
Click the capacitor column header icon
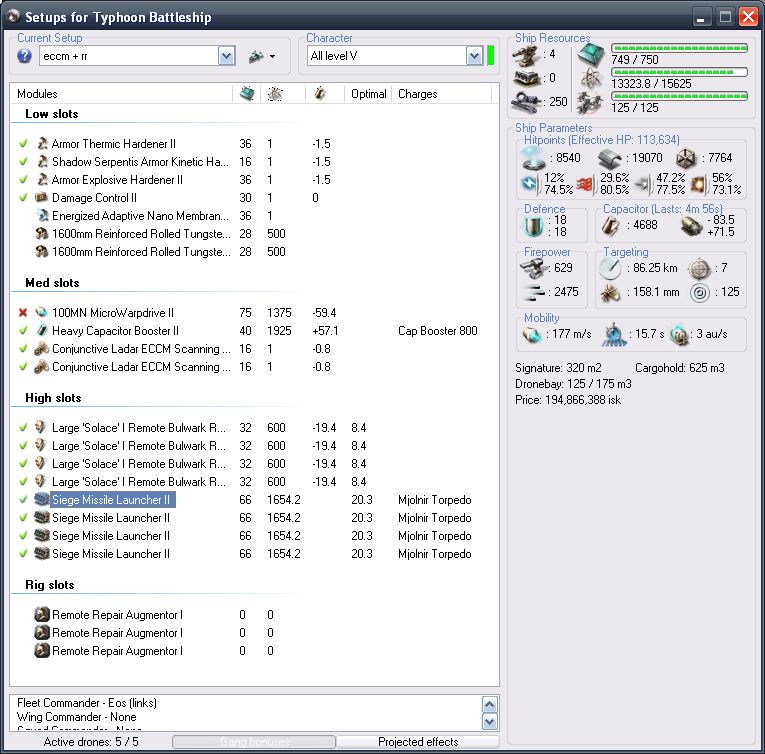pyautogui.click(x=320, y=93)
